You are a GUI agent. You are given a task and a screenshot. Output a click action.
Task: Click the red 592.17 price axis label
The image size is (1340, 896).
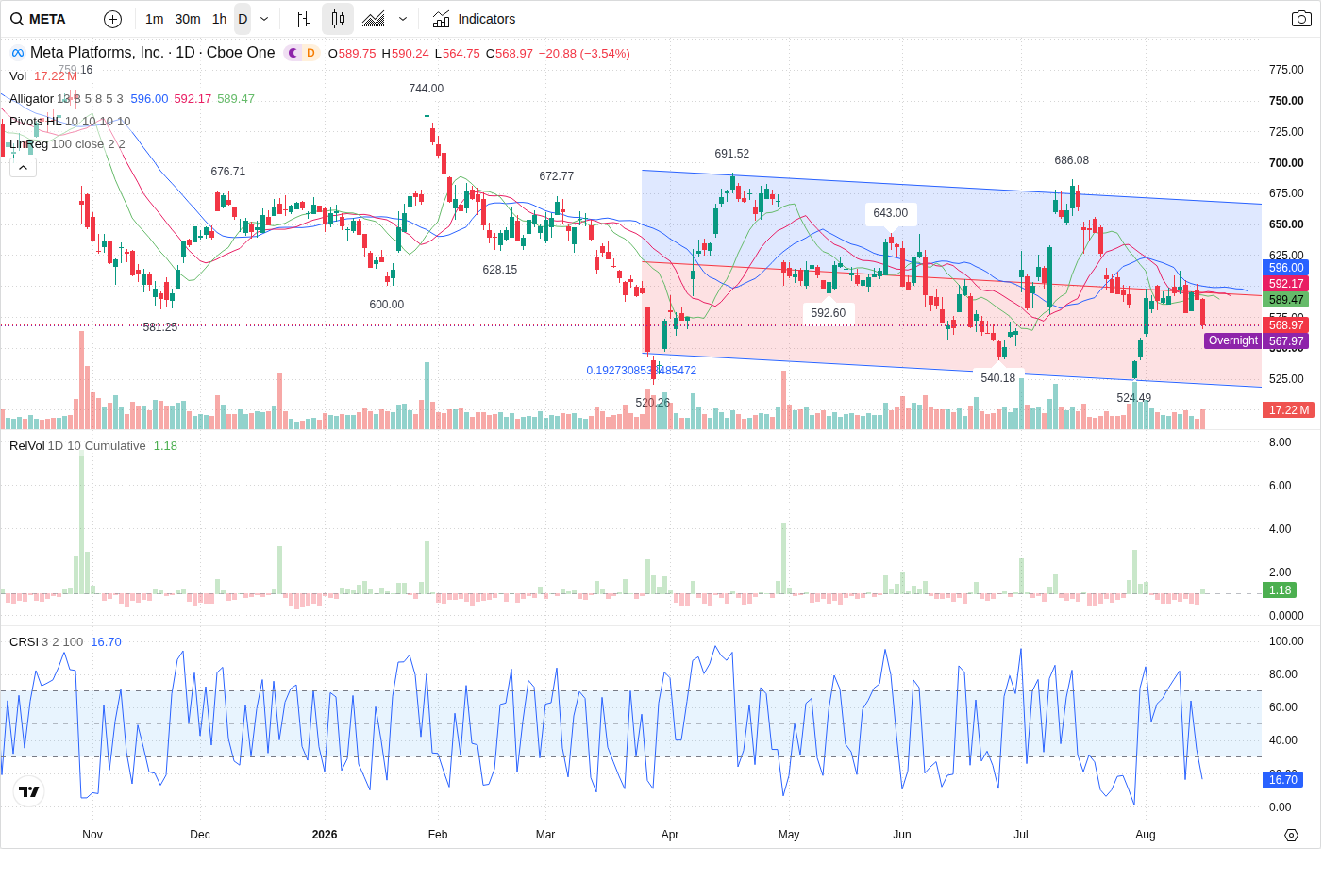click(1285, 284)
